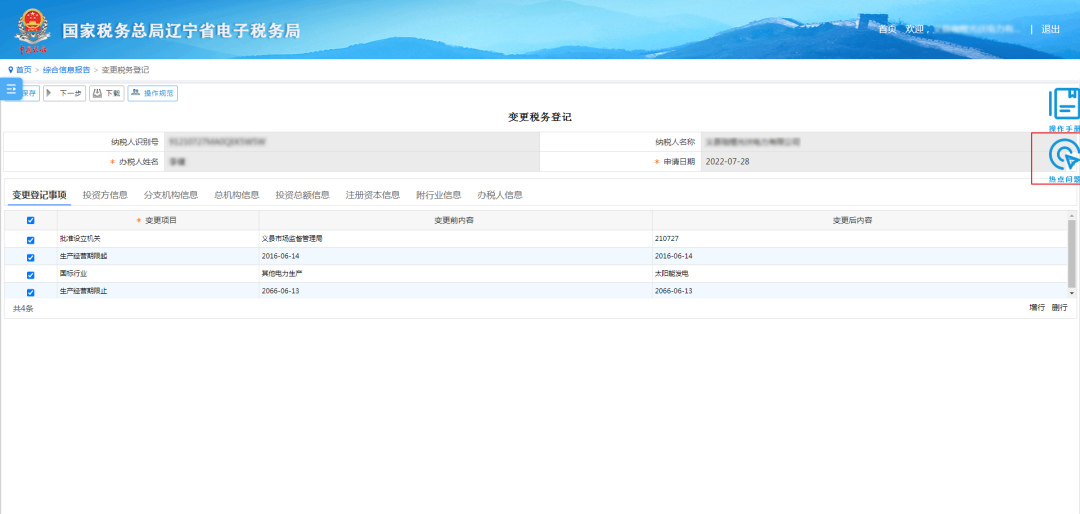This screenshot has width=1080, height=514.
Task: Switch to the 注册资本信息 tab
Action: [x=372, y=195]
